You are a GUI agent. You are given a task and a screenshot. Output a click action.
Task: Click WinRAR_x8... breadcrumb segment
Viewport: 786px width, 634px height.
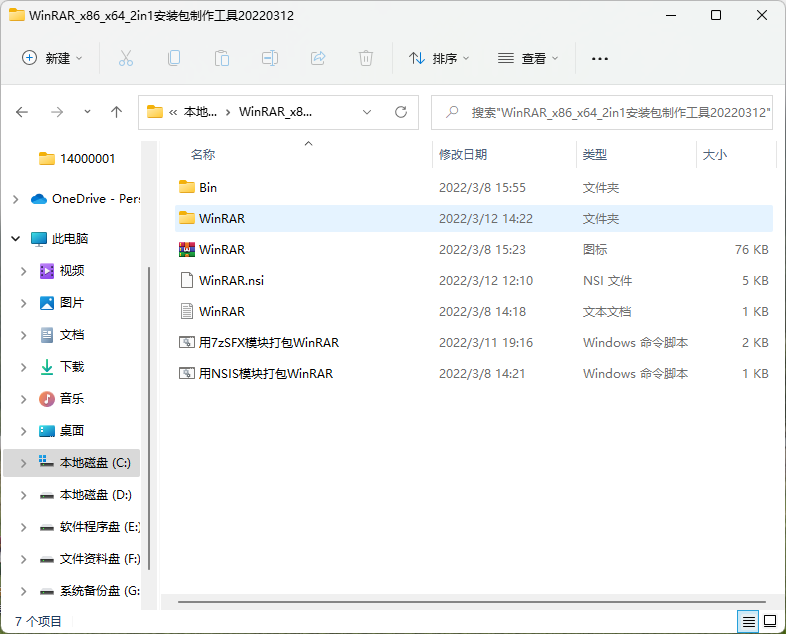point(275,112)
